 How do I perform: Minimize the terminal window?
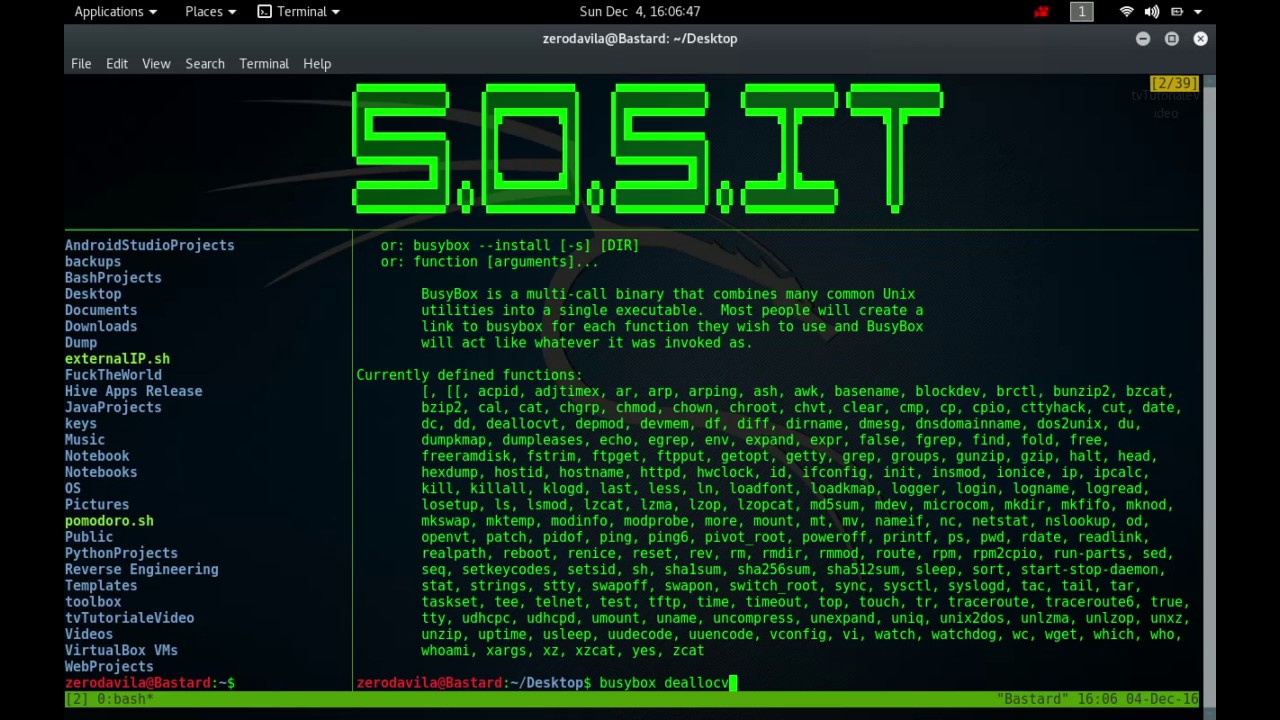tap(1143, 39)
